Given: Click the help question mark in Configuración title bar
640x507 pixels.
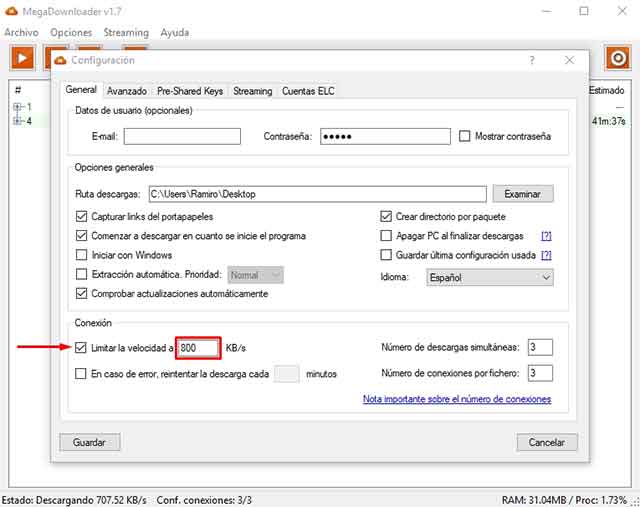Looking at the screenshot, I should pyautogui.click(x=532, y=60).
